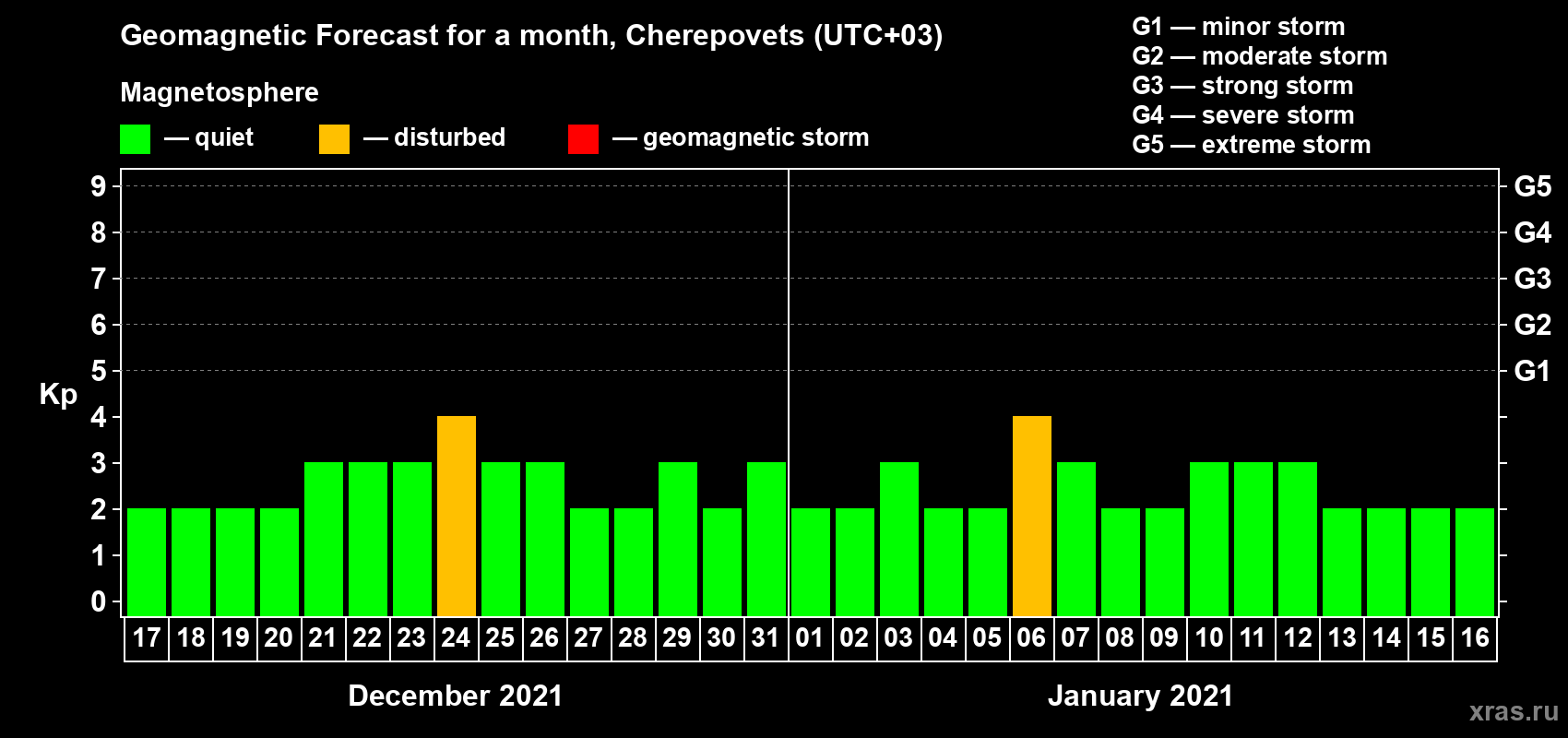Click the date label 24
1568x738 pixels.
tap(456, 638)
